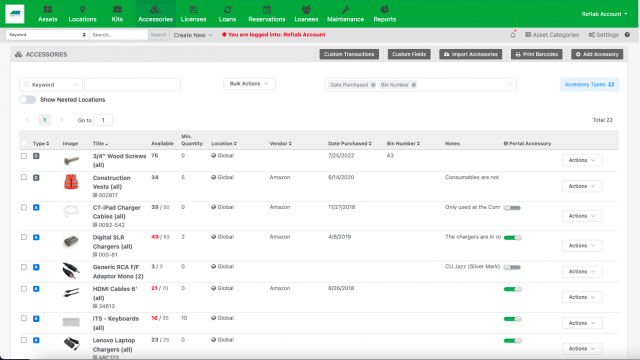
Task: Switch to the Loans tab
Action: click(x=227, y=14)
